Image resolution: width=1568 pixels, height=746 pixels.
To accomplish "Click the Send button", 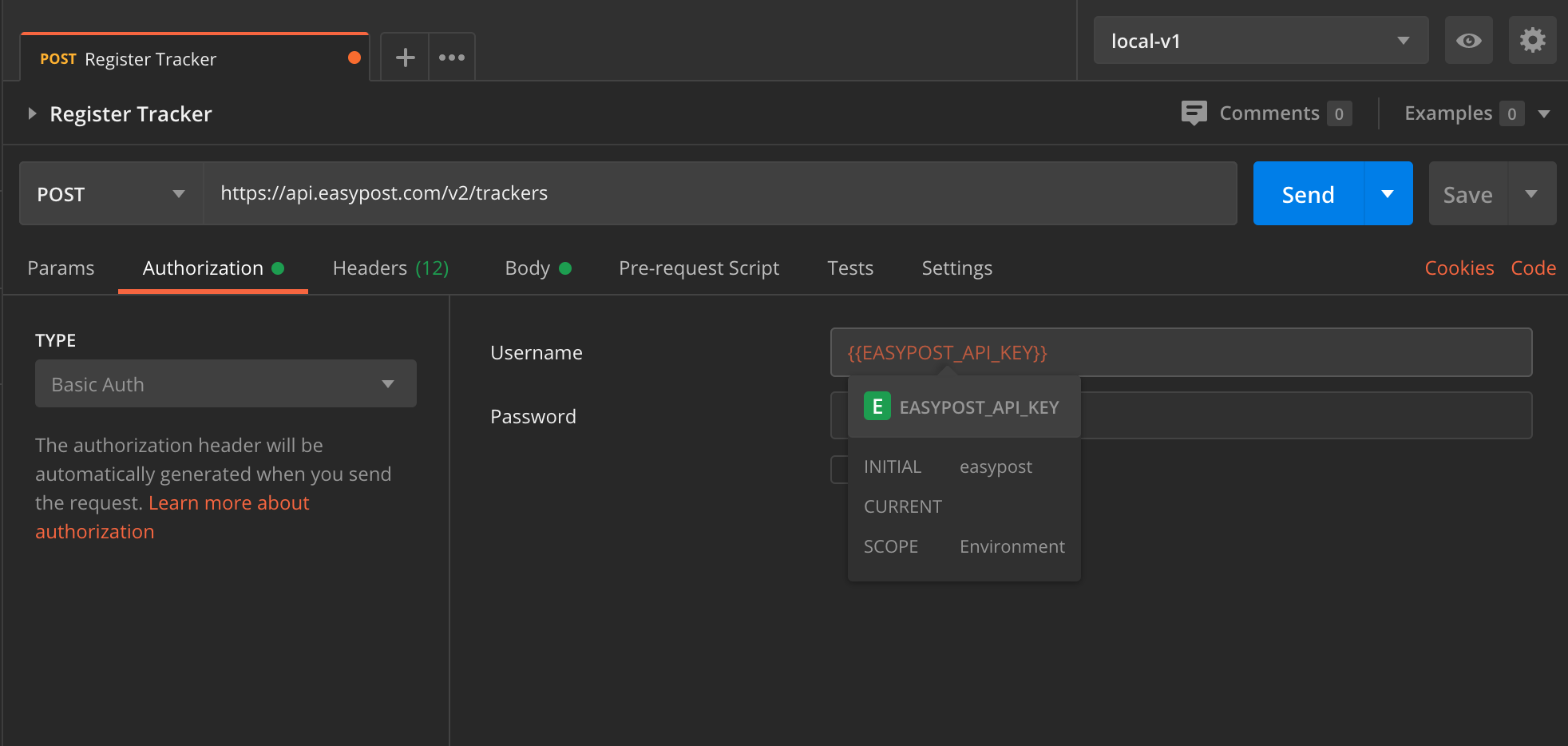I will coord(1307,193).
